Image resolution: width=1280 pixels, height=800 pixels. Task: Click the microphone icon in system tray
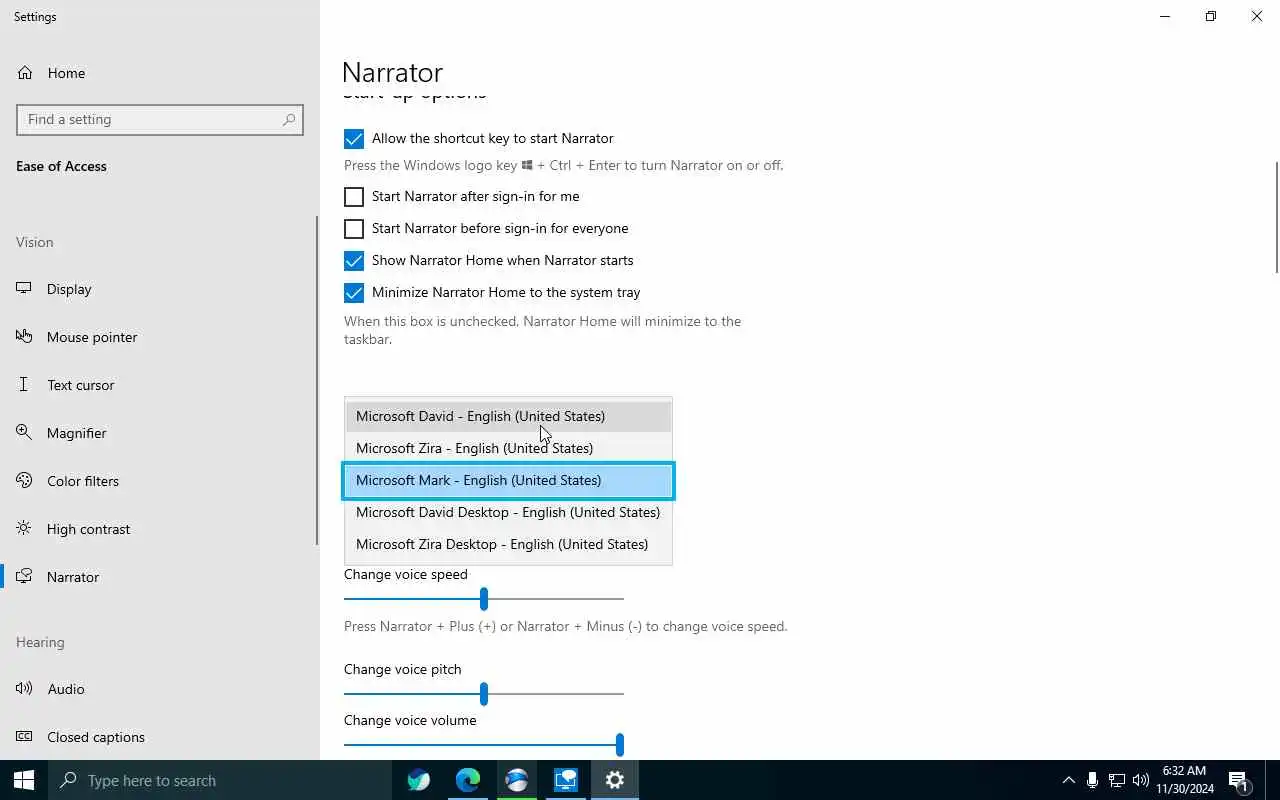point(1093,780)
